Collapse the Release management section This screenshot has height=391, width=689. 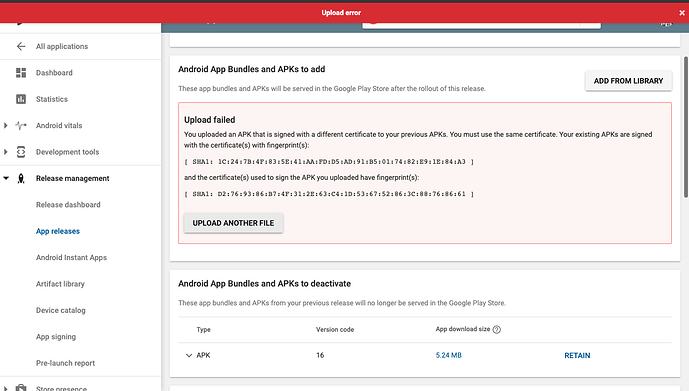[6, 178]
